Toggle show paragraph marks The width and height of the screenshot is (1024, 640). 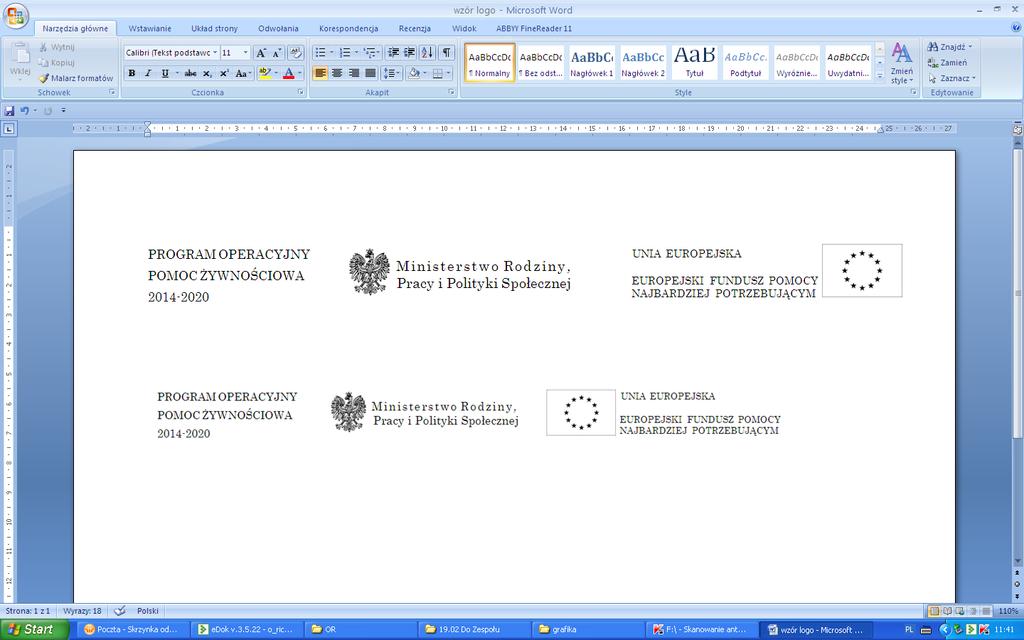click(x=446, y=53)
